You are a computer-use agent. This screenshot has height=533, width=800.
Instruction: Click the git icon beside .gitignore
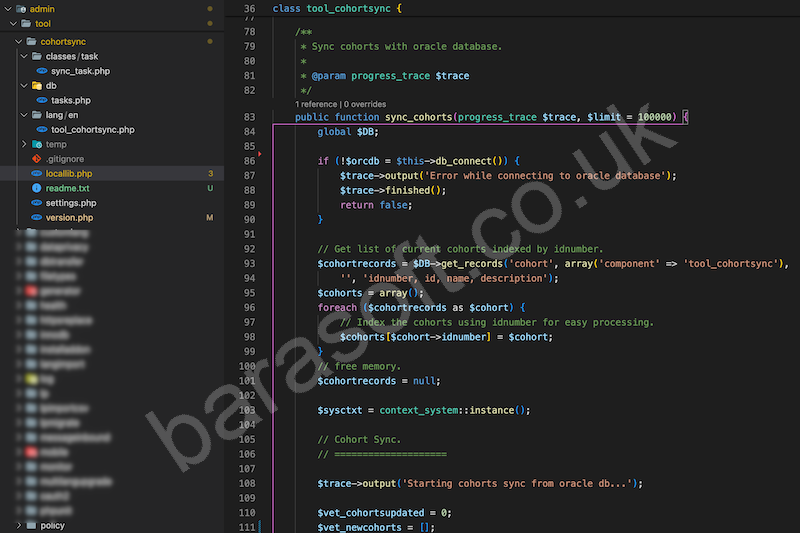[37, 159]
